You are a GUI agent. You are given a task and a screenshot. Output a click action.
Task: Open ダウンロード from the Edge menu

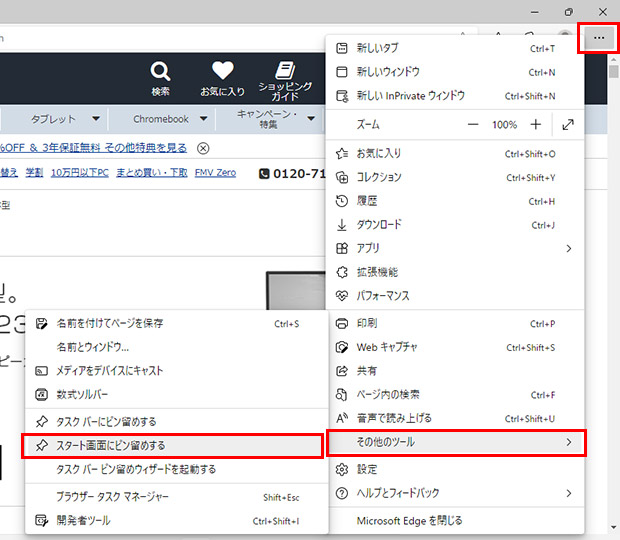pyautogui.click(x=379, y=225)
